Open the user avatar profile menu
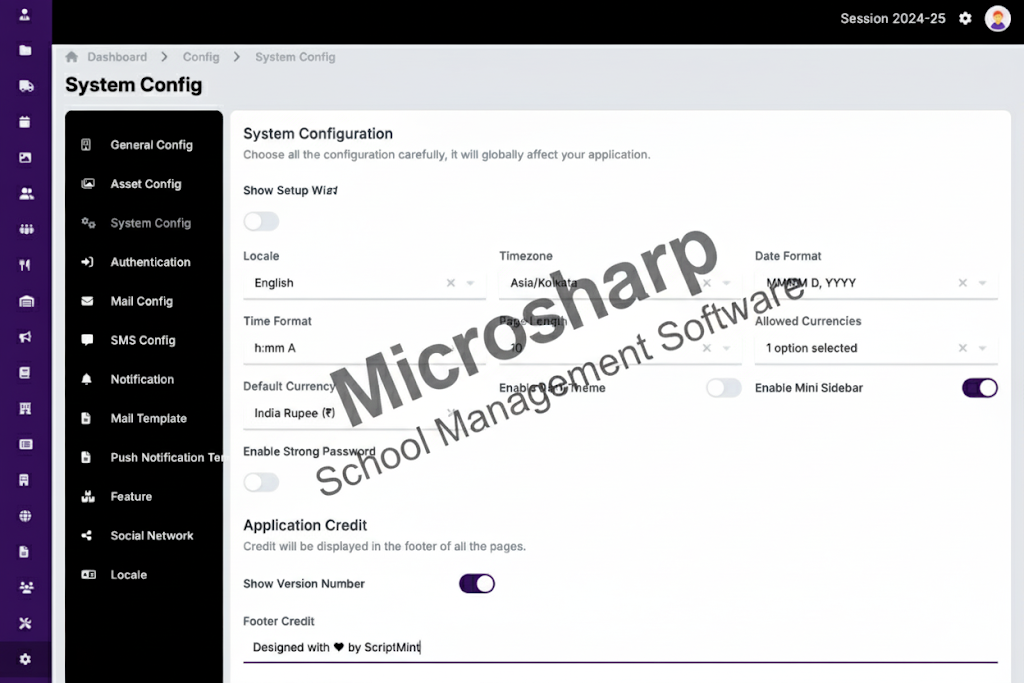Screen dimensions: 1024x683 coord(997,18)
